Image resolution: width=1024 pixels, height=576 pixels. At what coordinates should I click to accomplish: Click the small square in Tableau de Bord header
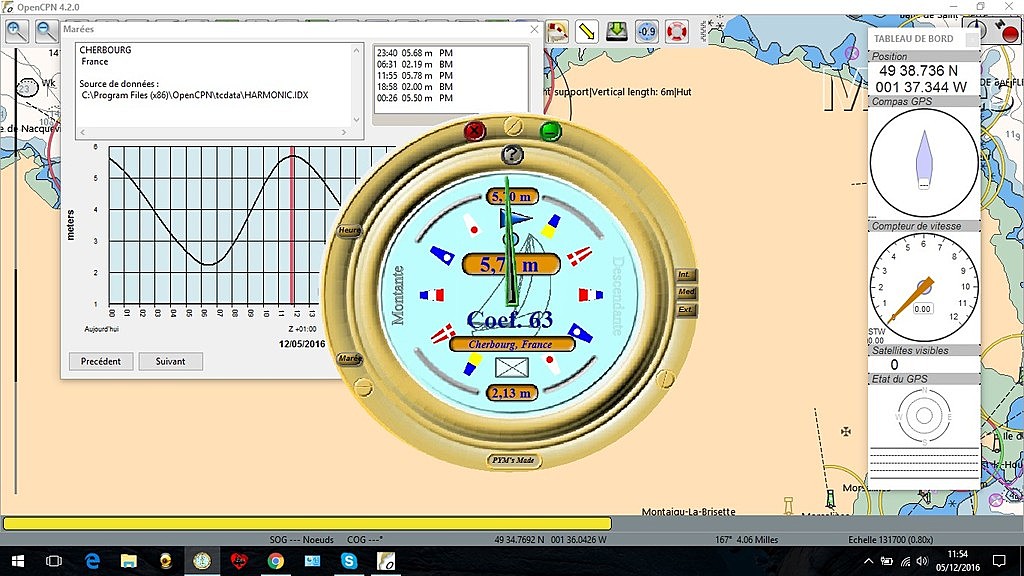(972, 39)
